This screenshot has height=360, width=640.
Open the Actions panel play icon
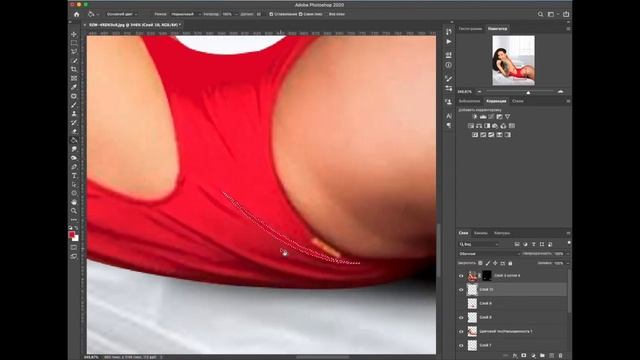pos(449,42)
